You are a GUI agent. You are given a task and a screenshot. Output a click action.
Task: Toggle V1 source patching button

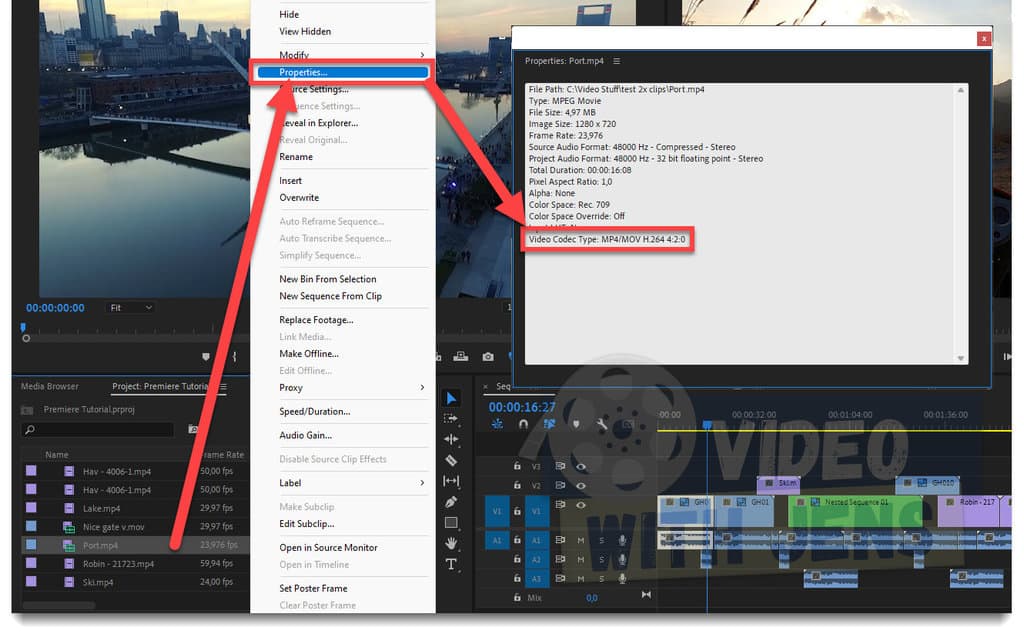(x=496, y=511)
